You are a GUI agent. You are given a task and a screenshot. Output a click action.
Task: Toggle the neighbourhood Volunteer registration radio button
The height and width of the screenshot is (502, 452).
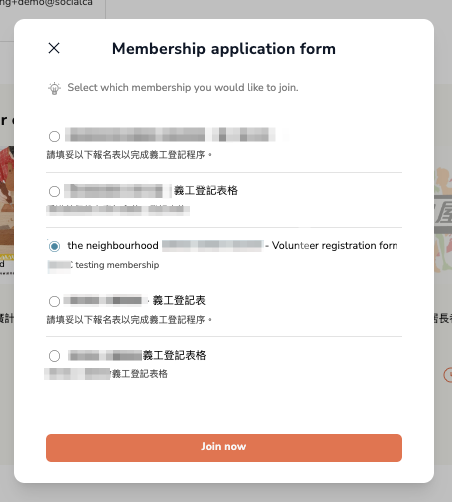tap(54, 246)
